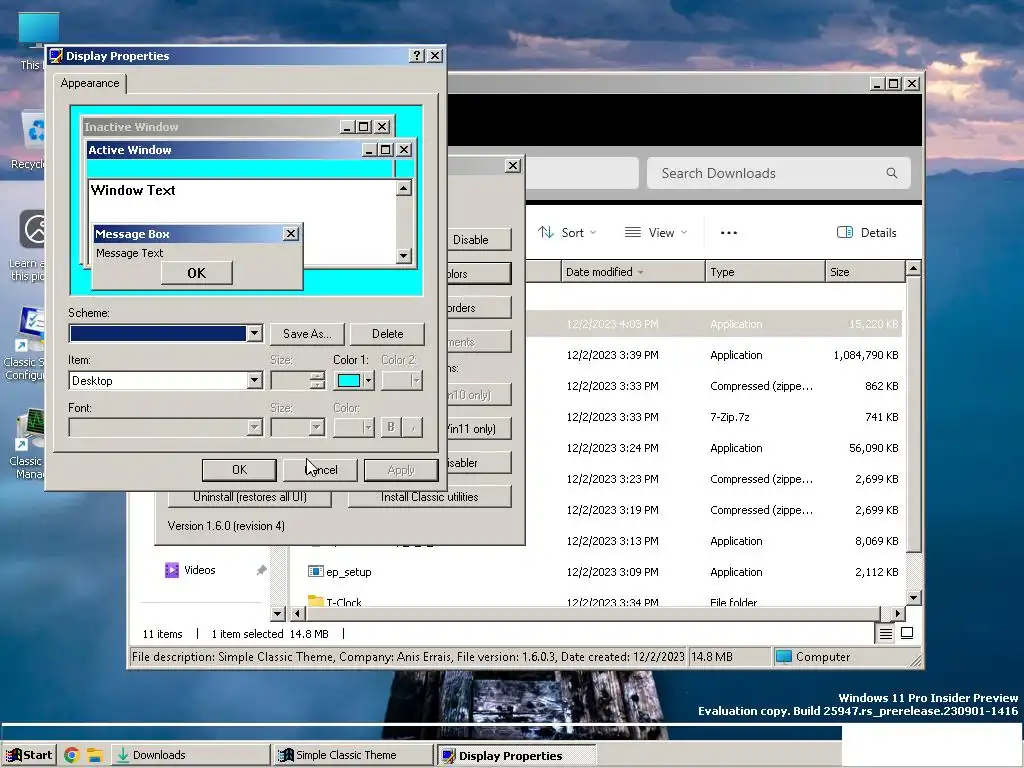1024x768 pixels.
Task: Click Uninstall (restores all UI) button
Action: tap(249, 497)
